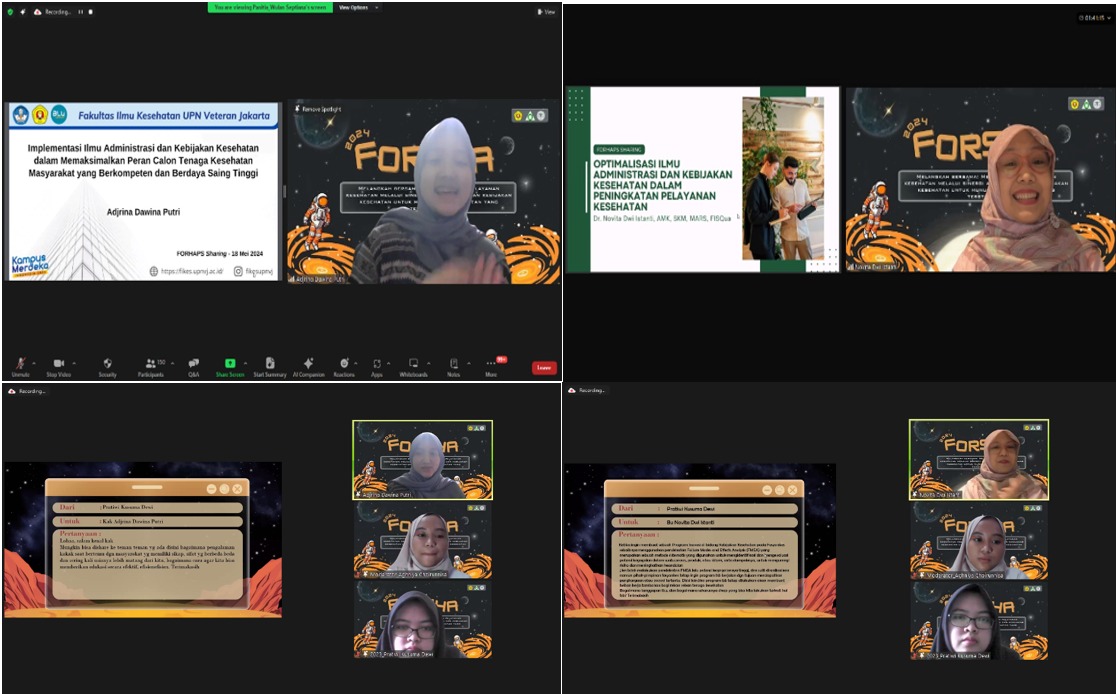
Task: Toggle Stop Video camera button
Action: coord(58,364)
